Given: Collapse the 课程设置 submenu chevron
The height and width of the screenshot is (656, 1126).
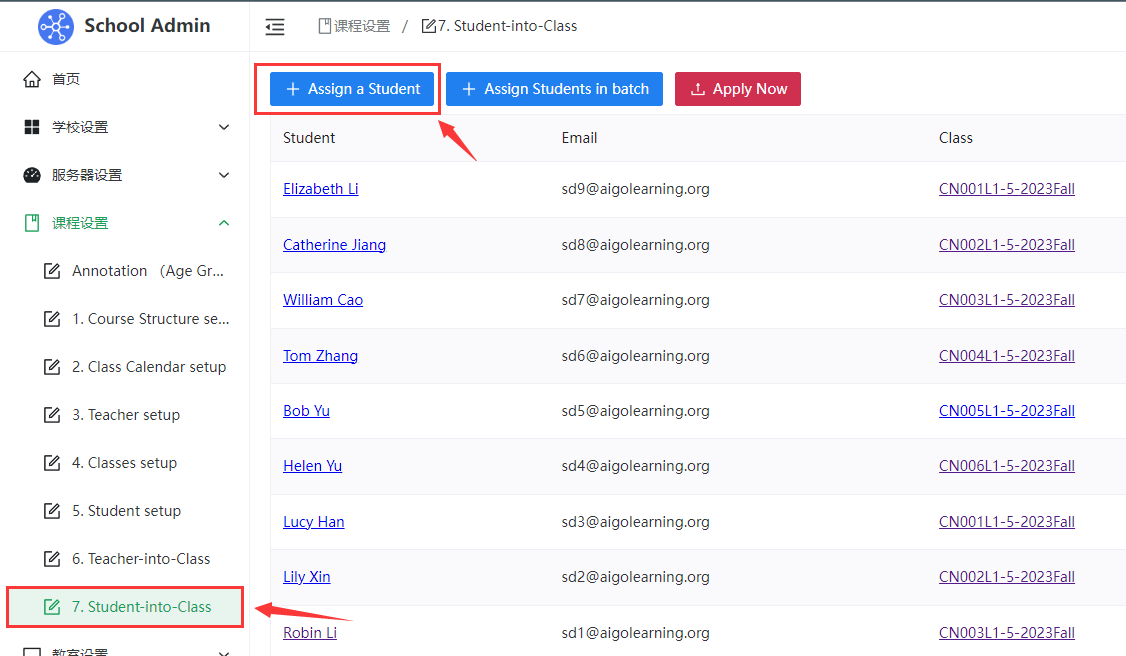Looking at the screenshot, I should click(x=224, y=223).
